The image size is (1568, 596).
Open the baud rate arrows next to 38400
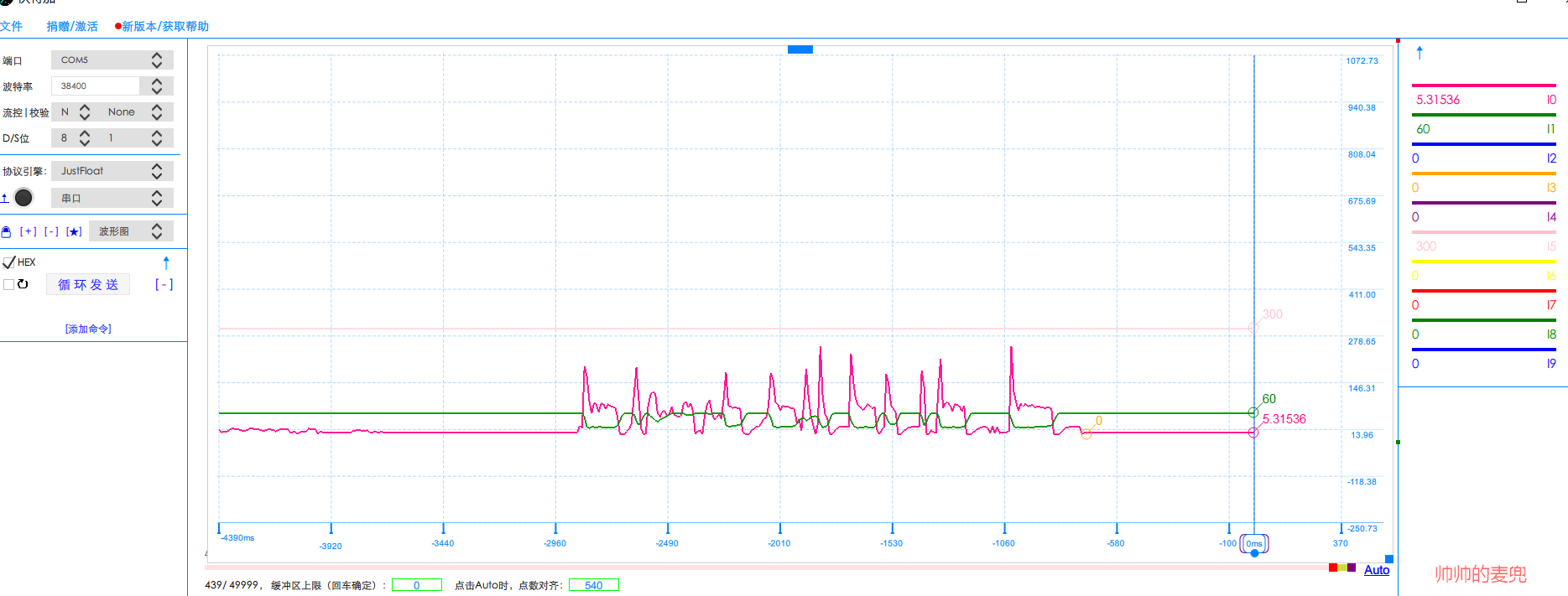[x=157, y=86]
